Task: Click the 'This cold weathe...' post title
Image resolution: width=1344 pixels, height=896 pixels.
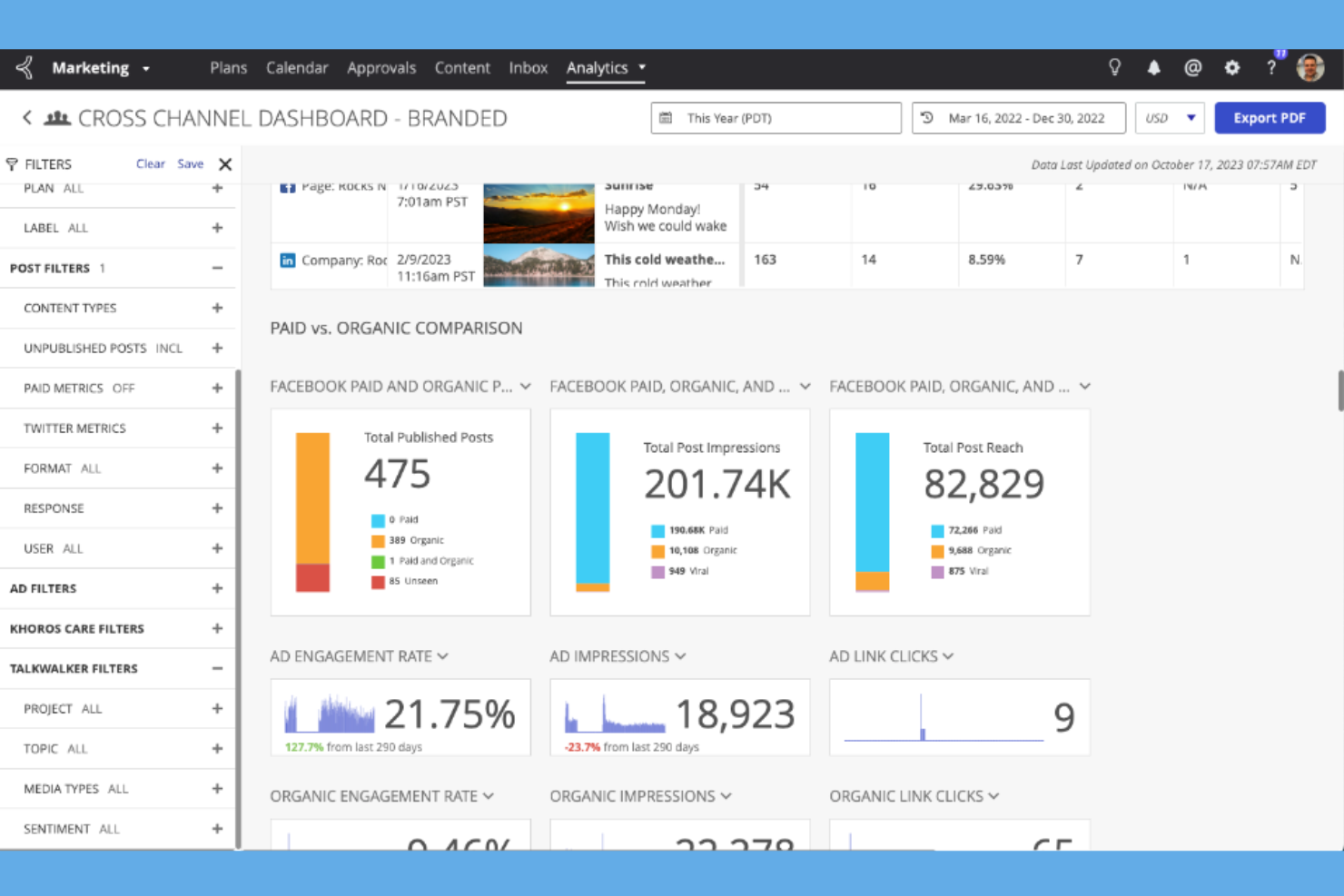Action: (665, 260)
